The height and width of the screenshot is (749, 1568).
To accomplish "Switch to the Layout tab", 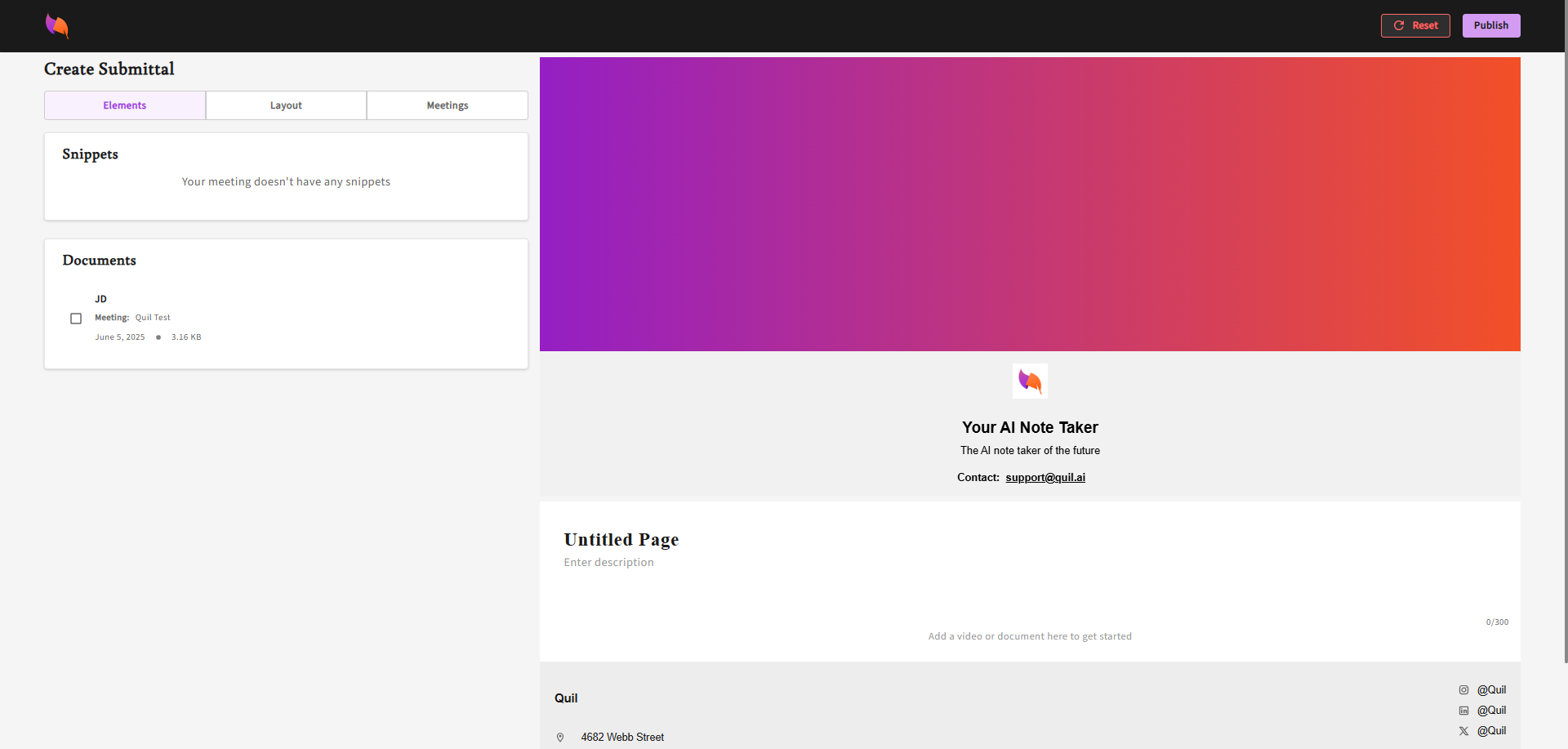I will [x=286, y=105].
